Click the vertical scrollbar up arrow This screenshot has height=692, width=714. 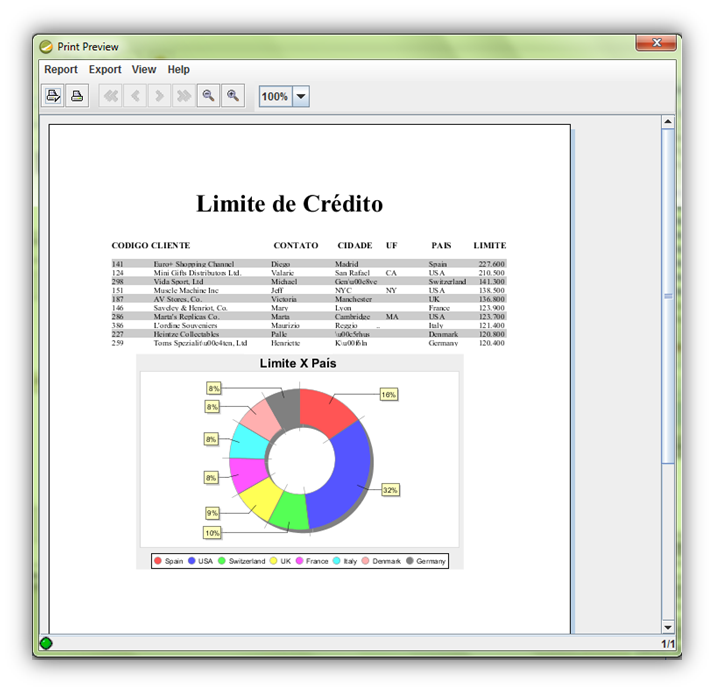coord(668,122)
